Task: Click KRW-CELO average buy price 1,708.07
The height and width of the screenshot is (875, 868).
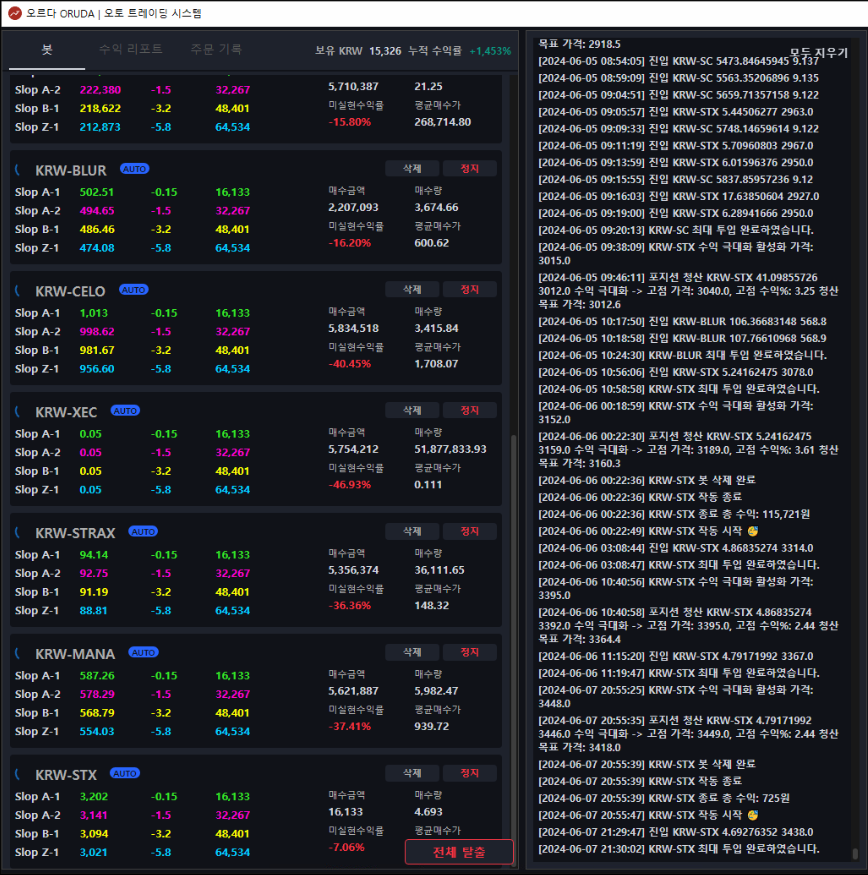Action: 436,364
